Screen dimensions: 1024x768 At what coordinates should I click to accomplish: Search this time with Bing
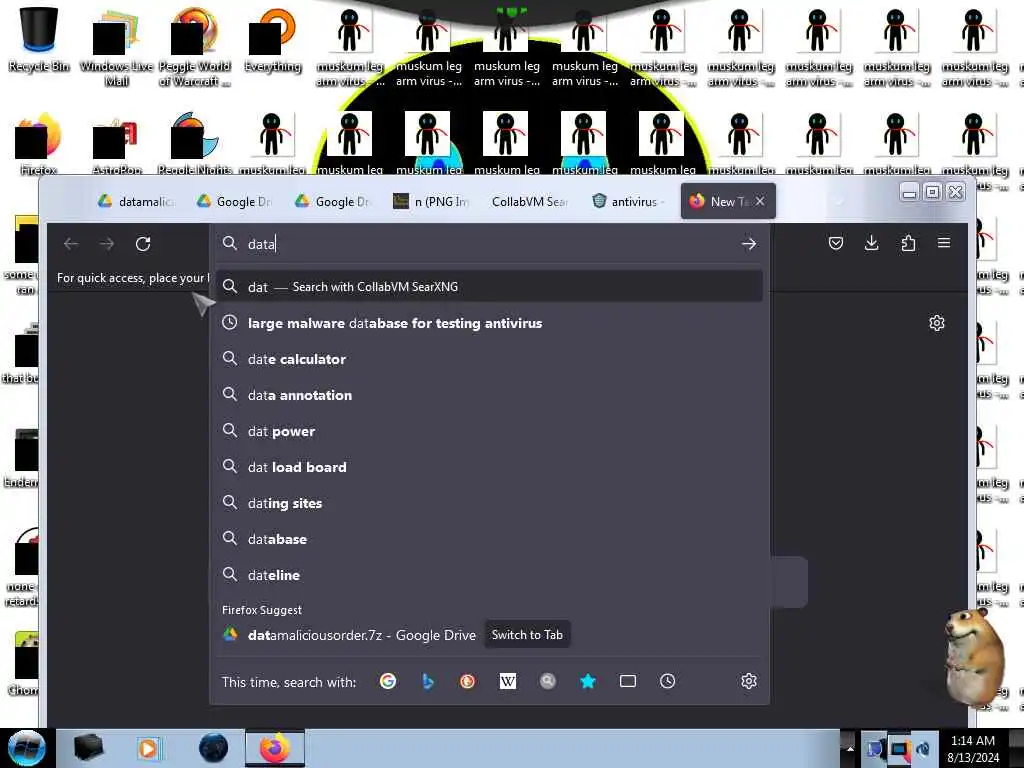tap(428, 681)
